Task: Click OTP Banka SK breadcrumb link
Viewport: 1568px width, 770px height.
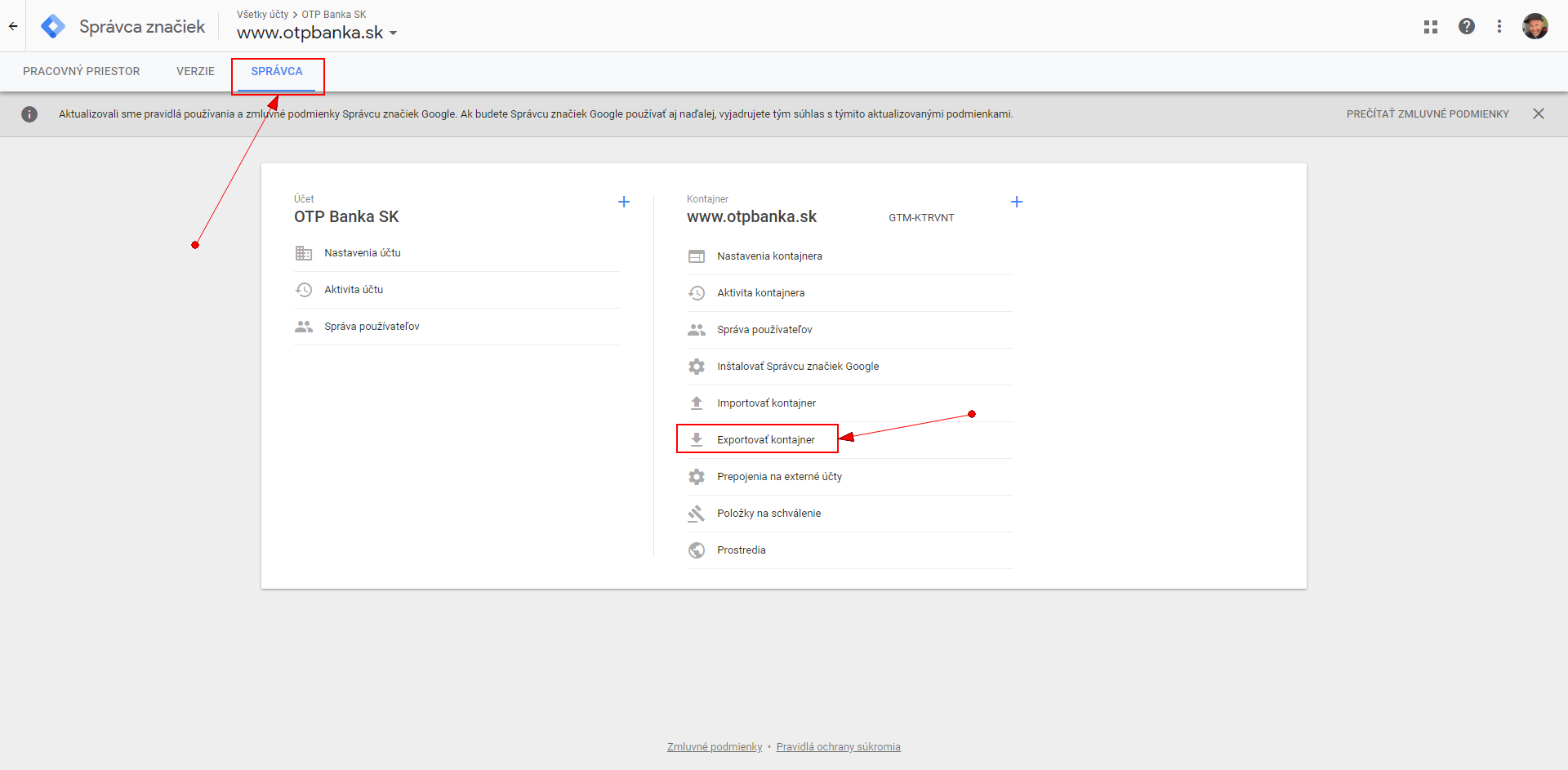Action: tap(334, 15)
